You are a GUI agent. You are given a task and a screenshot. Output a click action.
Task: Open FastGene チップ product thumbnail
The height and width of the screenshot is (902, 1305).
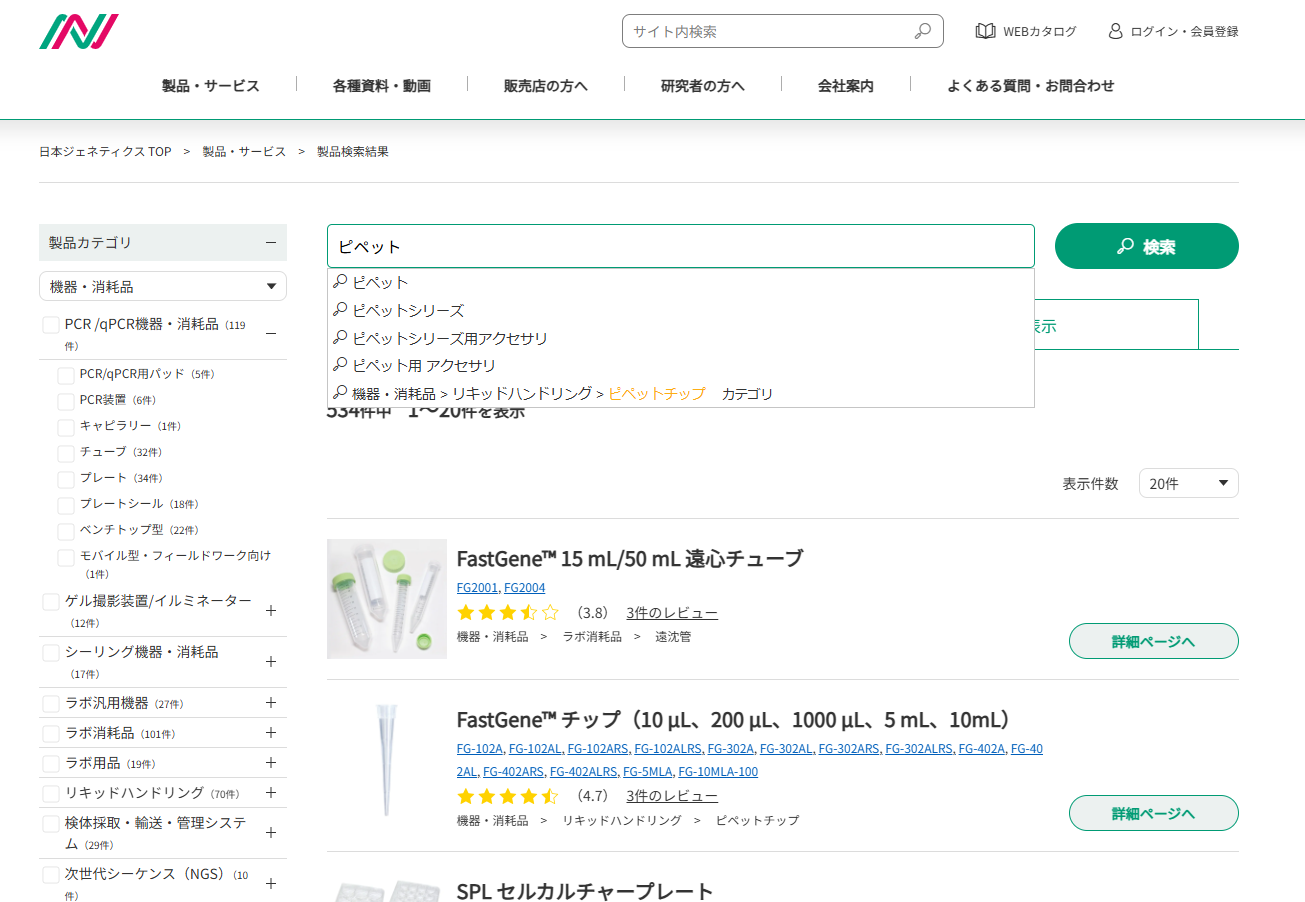click(387, 762)
